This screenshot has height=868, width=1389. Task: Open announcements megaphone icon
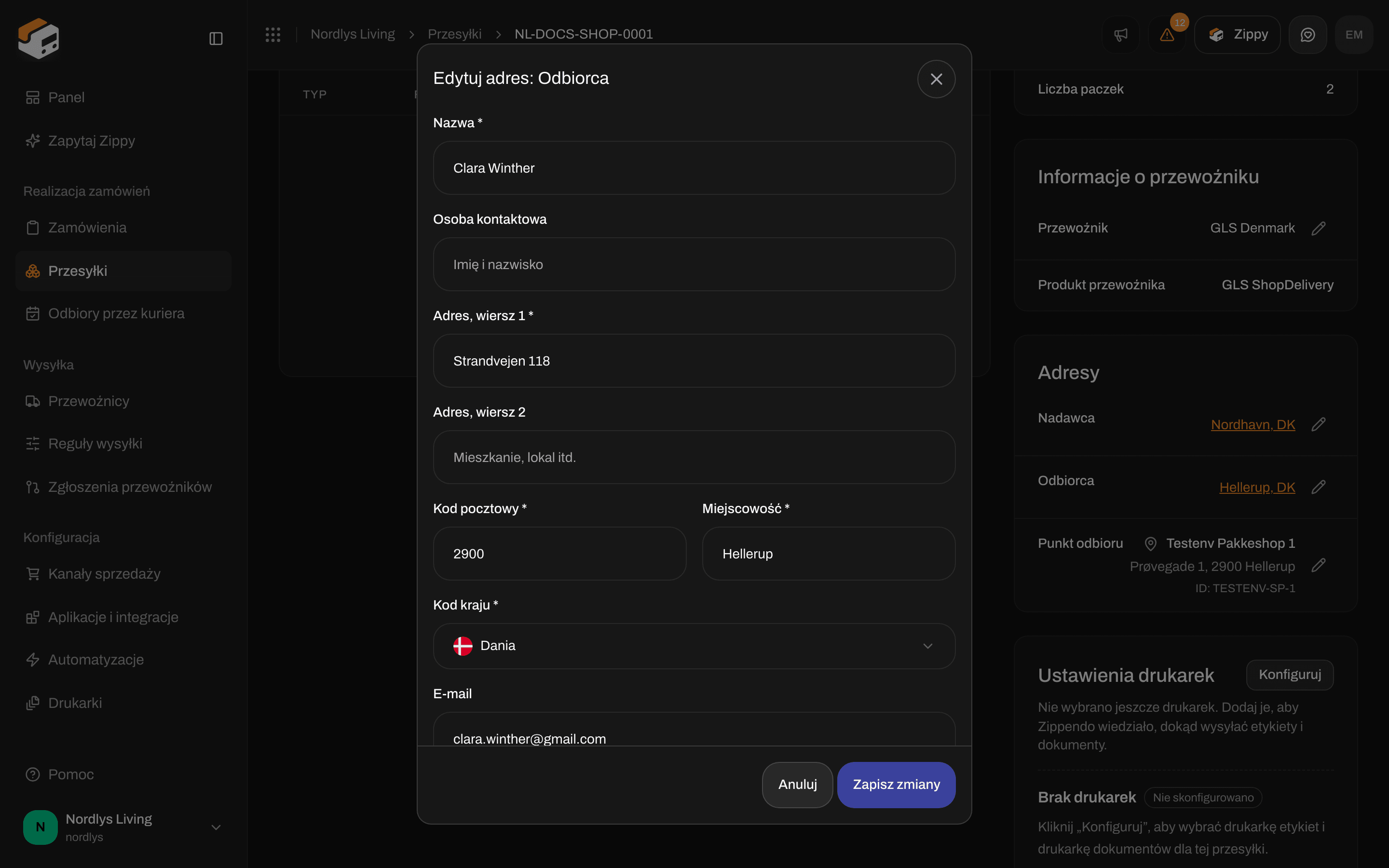point(1120,34)
